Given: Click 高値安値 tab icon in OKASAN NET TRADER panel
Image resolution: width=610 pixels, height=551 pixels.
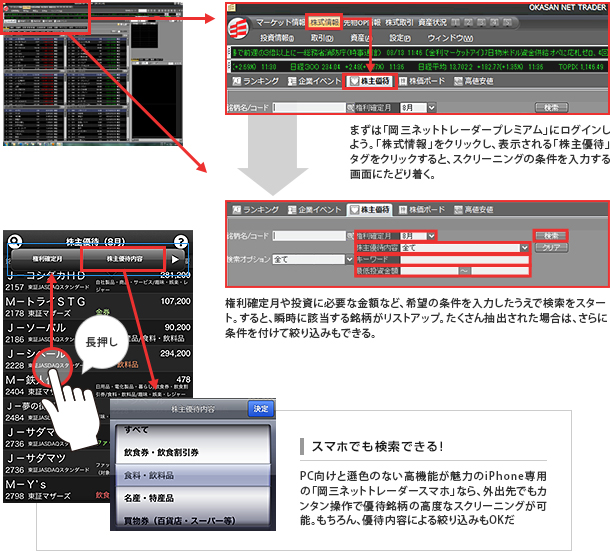Looking at the screenshot, I should coord(458,81).
